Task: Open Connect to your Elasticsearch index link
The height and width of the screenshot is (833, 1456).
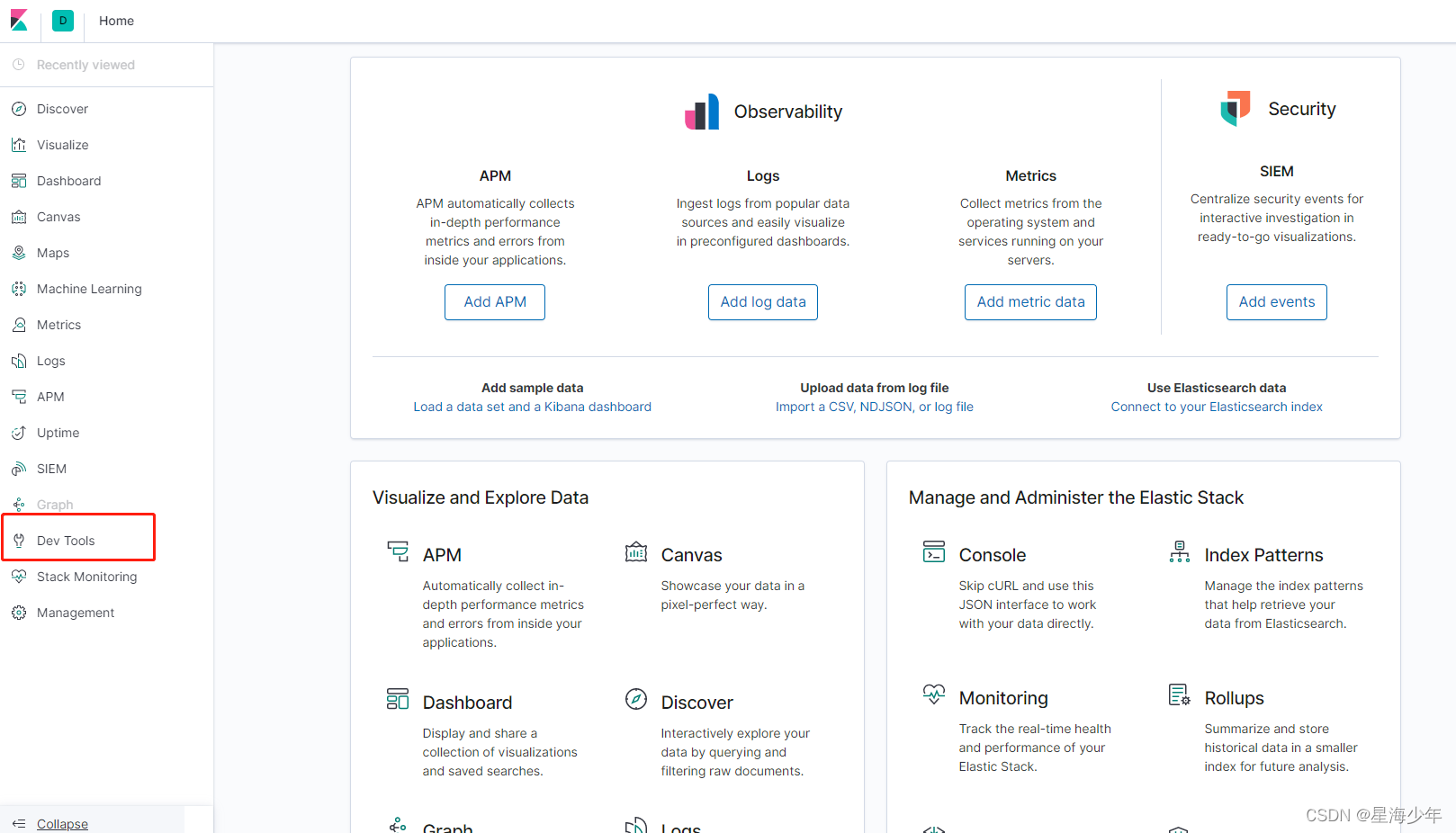Action: pyautogui.click(x=1217, y=407)
